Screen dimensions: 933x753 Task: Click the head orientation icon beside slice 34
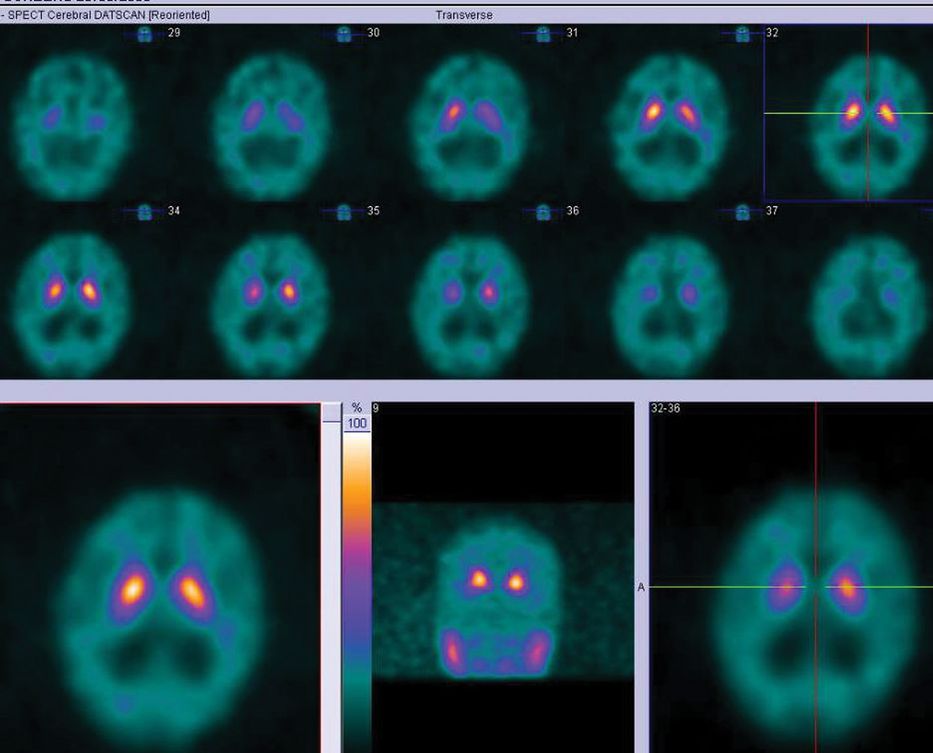tap(145, 212)
